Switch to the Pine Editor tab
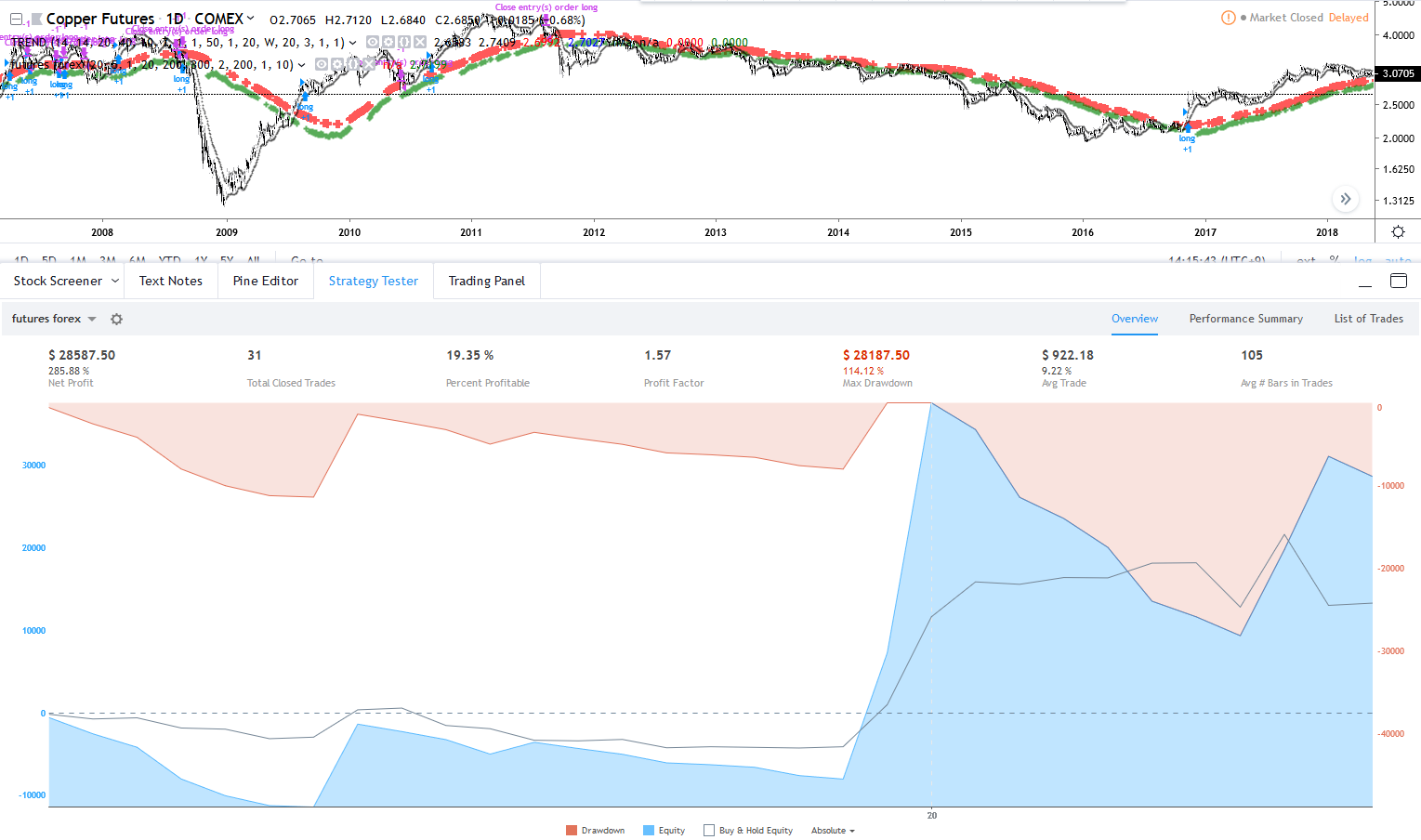Screen dimensions: 1421x840 pyautogui.click(x=266, y=282)
